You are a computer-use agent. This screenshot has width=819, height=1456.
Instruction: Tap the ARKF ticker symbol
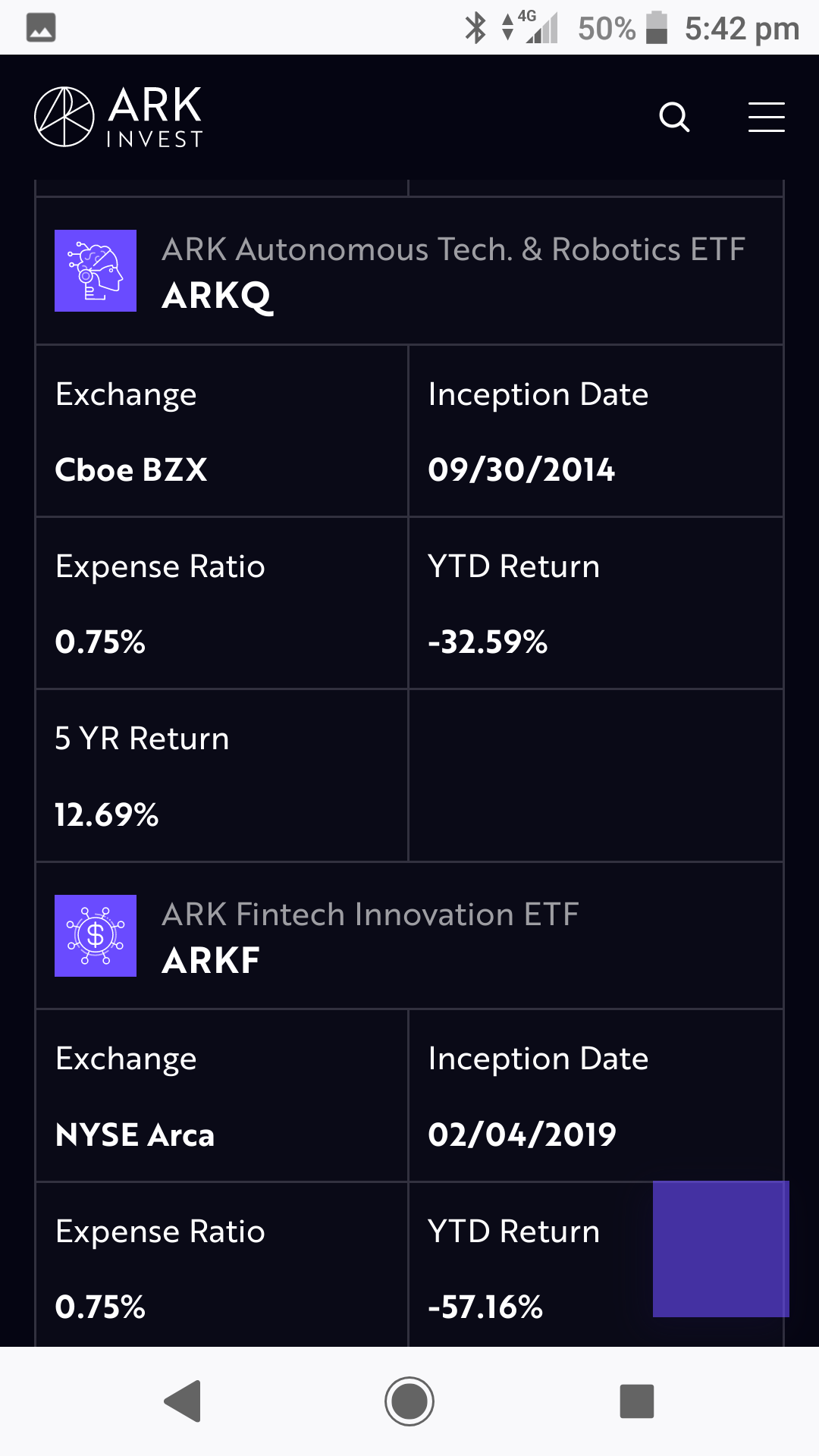211,961
